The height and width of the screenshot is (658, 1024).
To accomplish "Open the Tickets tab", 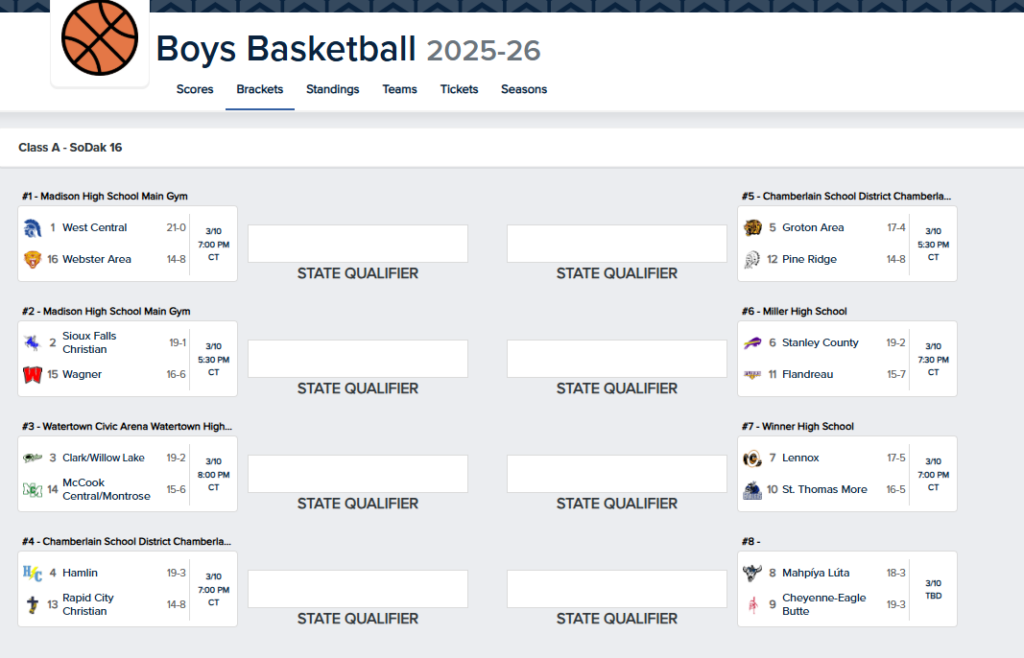I will point(459,89).
